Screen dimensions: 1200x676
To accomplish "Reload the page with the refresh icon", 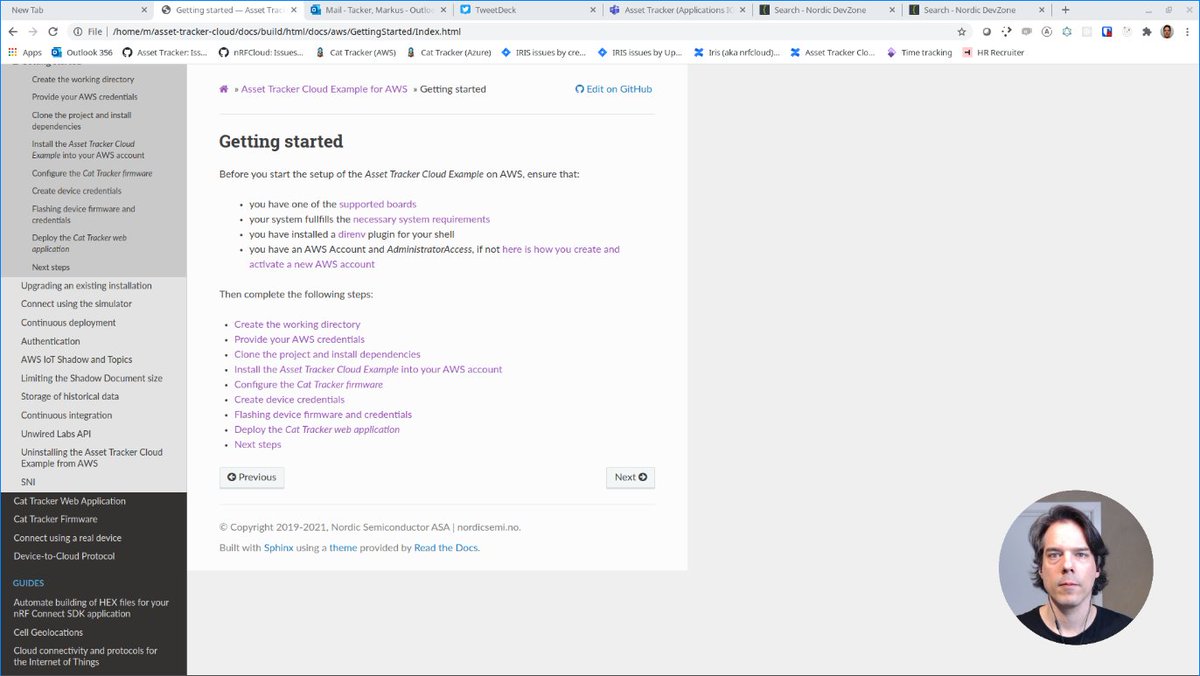I will tap(53, 31).
